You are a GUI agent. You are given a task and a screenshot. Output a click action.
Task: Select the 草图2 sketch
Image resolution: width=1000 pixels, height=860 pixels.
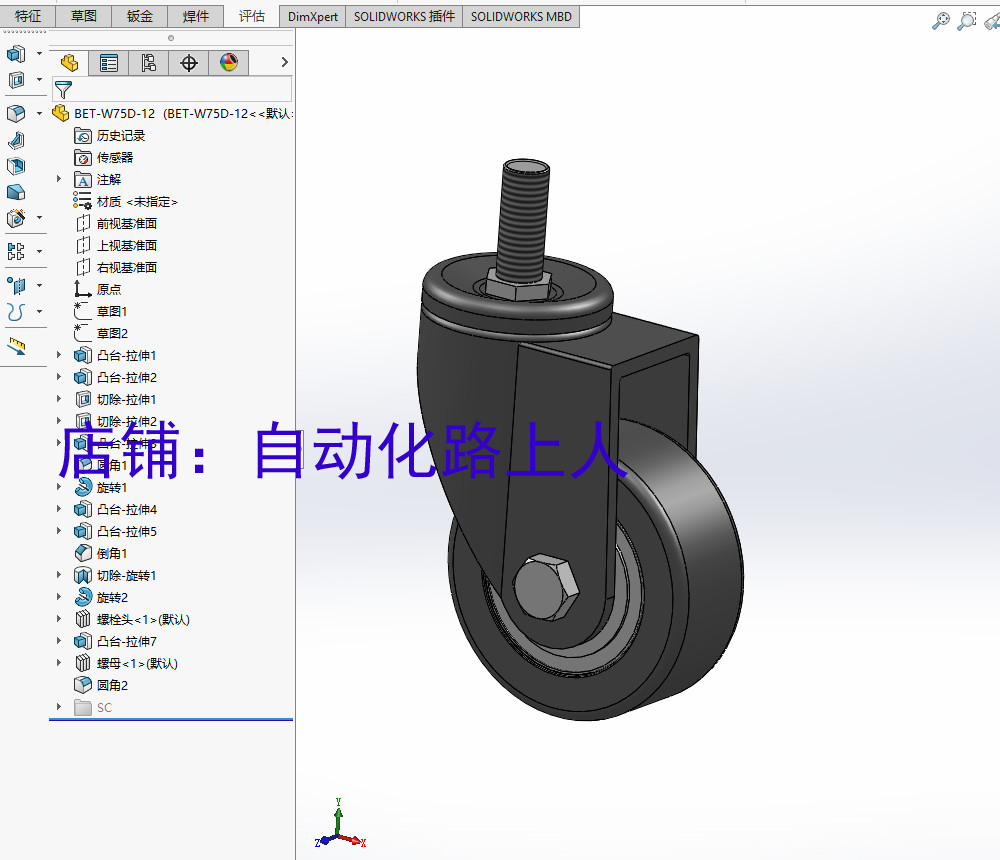click(112, 333)
